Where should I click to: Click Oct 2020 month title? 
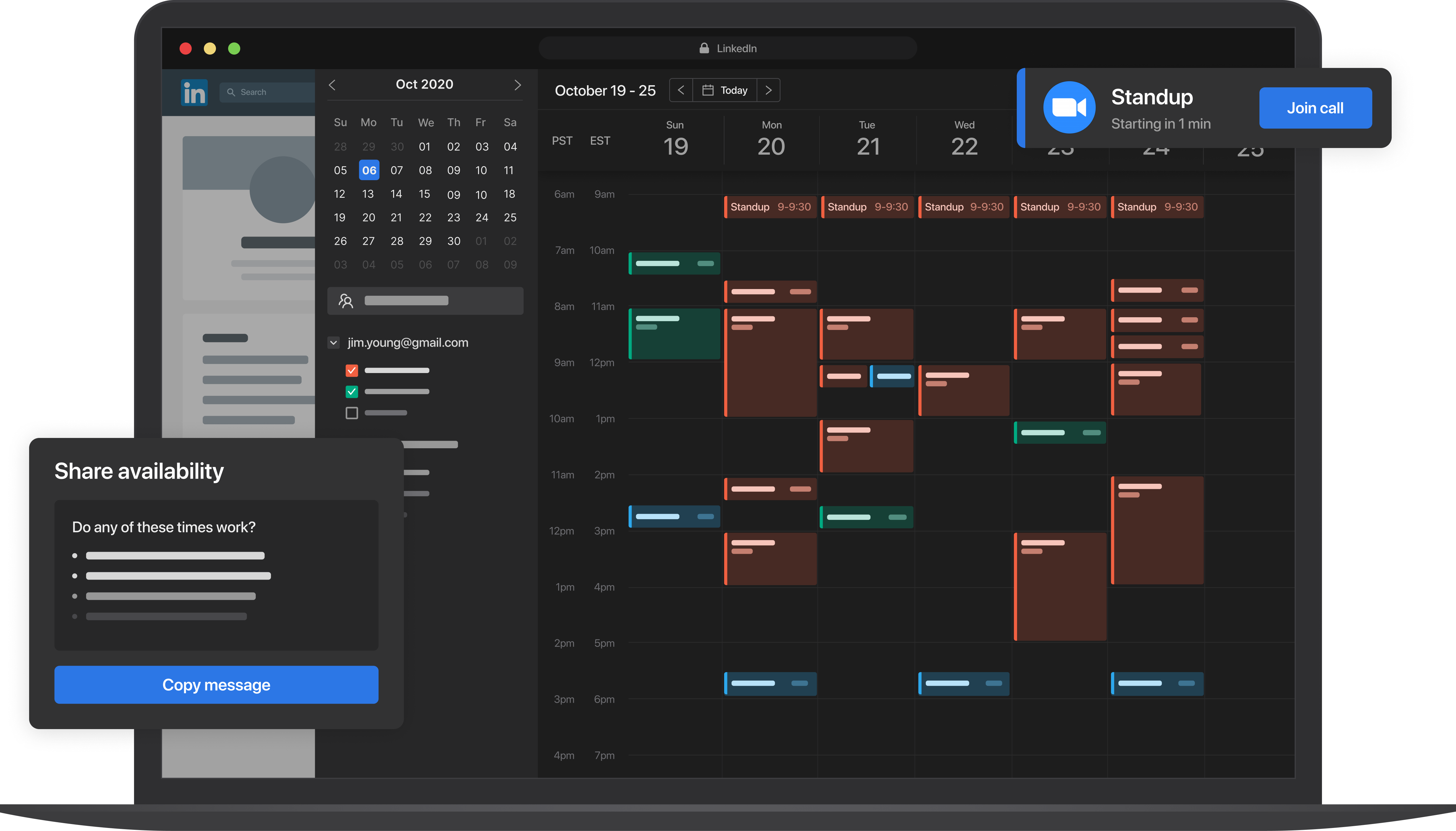[425, 84]
